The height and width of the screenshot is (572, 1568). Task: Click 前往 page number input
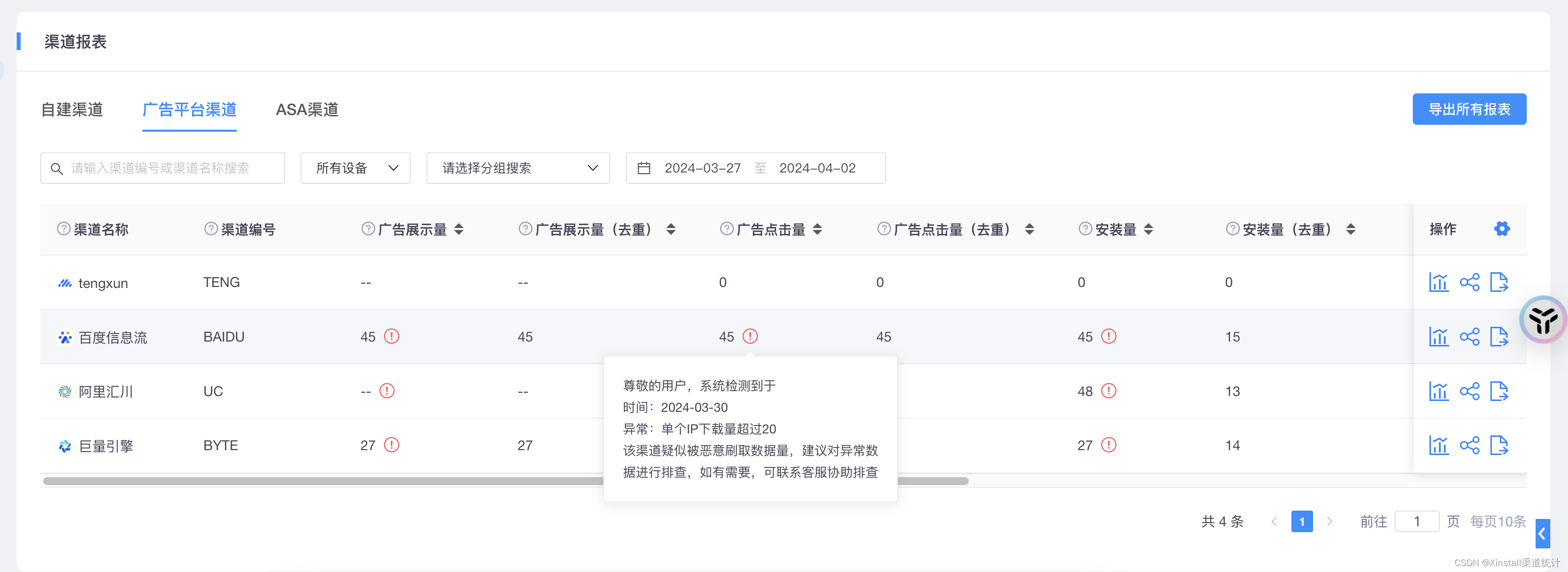click(1416, 521)
